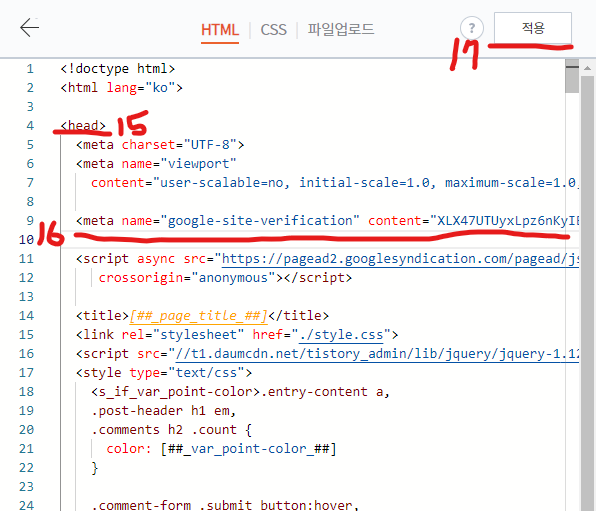The image size is (596, 511).
Task: Click the closing brace on line 22
Action: 95,468
